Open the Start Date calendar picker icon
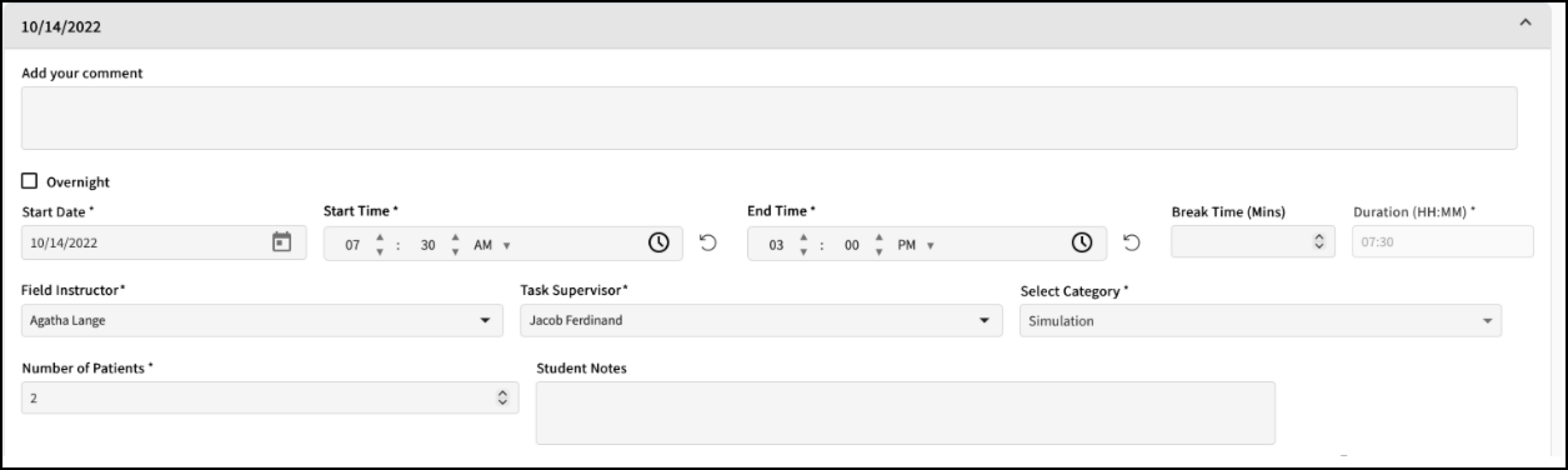Viewport: 1568px width, 470px height. pos(282,242)
